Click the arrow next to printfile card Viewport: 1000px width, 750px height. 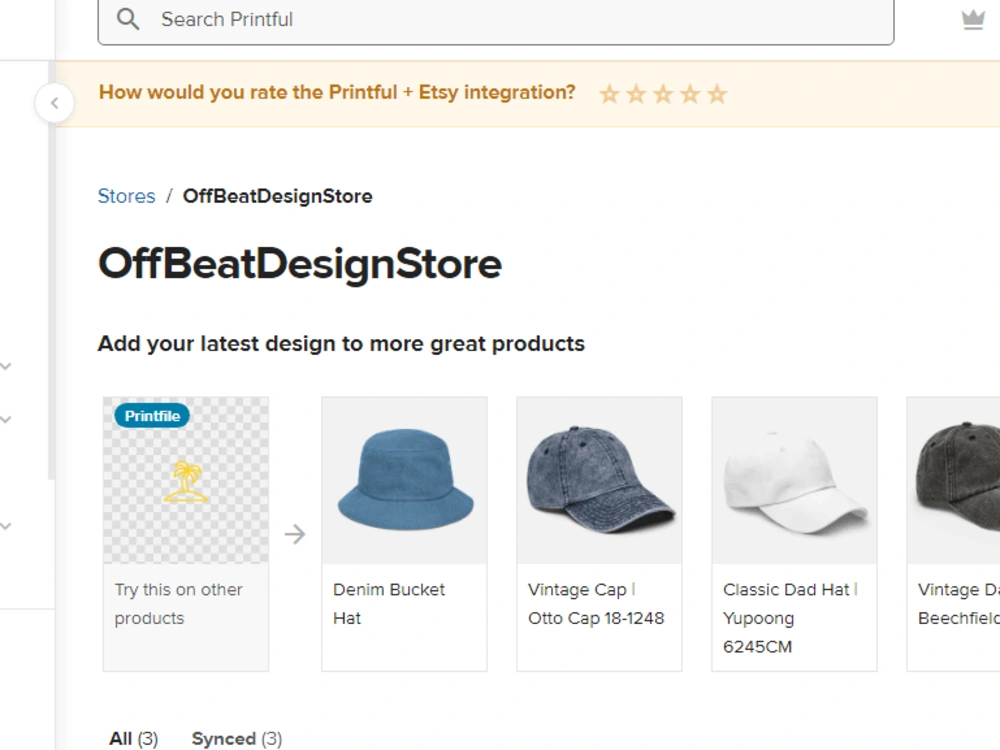coord(295,534)
